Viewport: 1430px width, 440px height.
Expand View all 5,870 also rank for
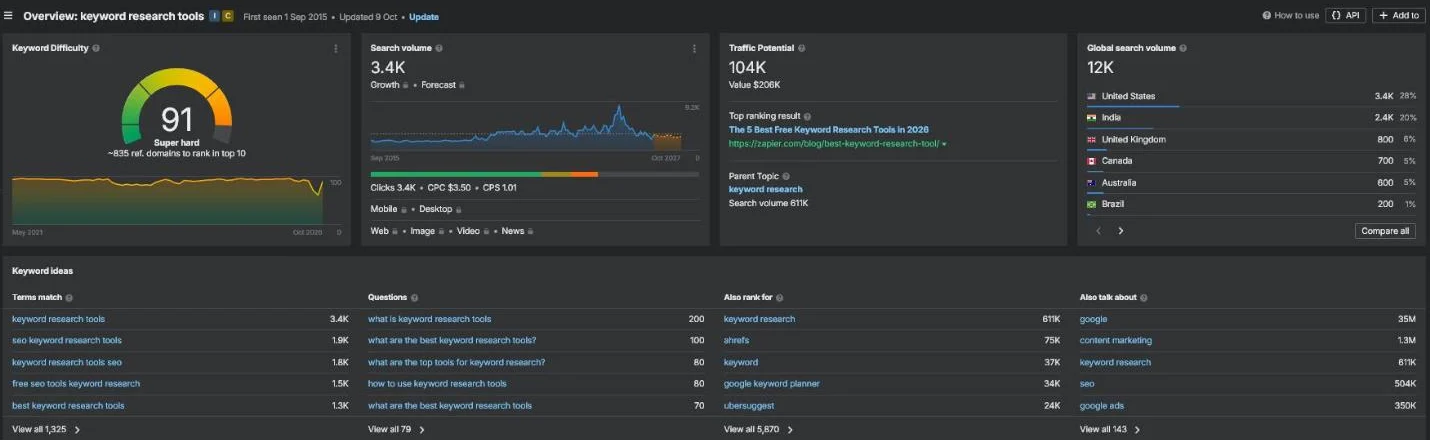tap(758, 429)
